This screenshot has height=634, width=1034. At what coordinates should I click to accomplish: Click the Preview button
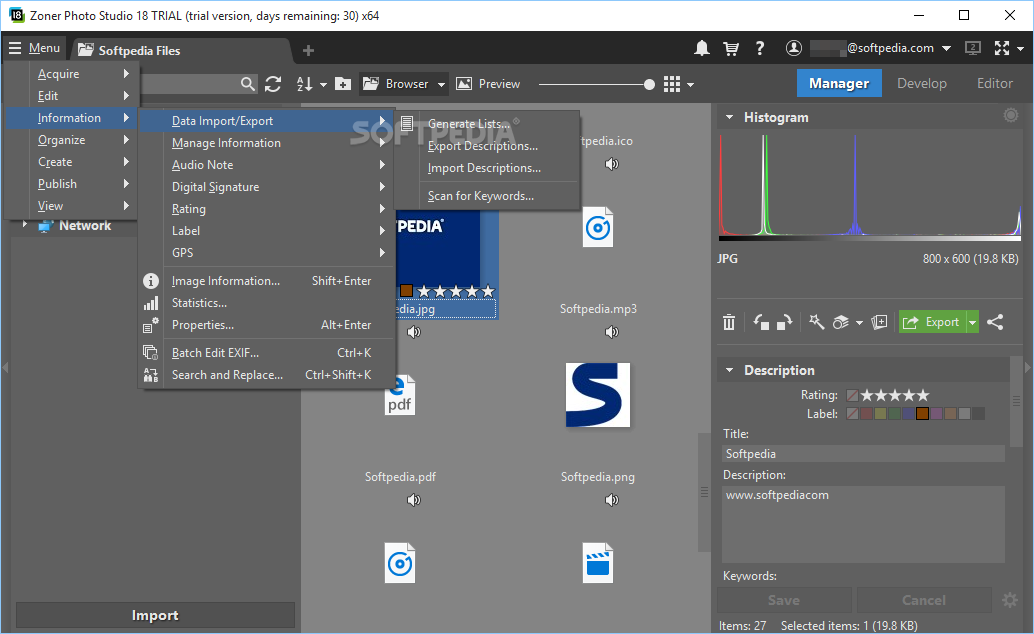[x=489, y=84]
